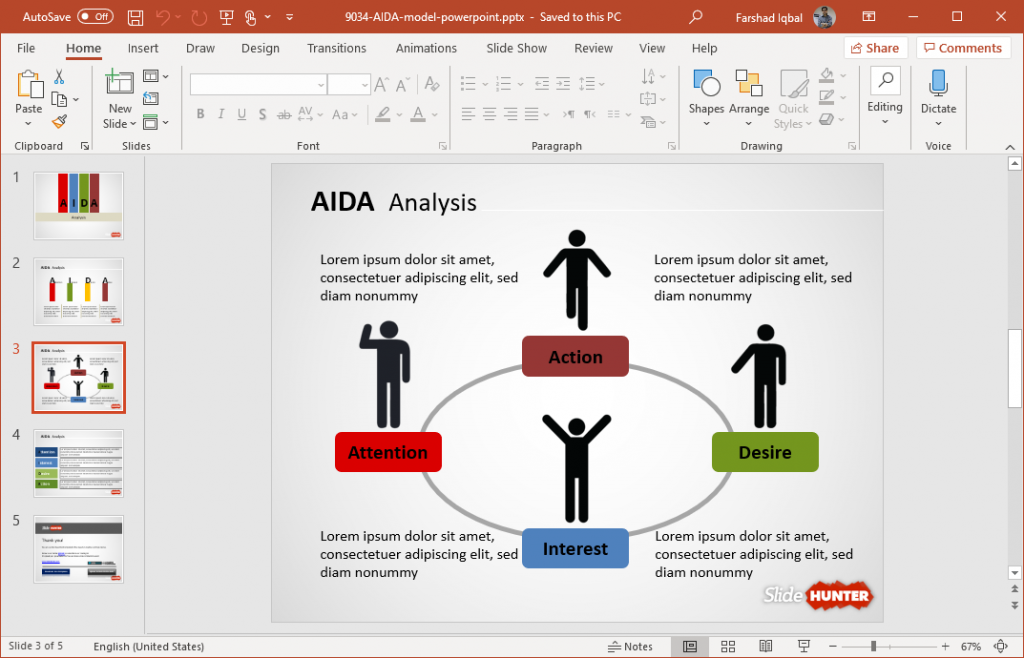Toggle bold text formatting
Viewport: 1024px width, 658px height.
click(x=200, y=116)
